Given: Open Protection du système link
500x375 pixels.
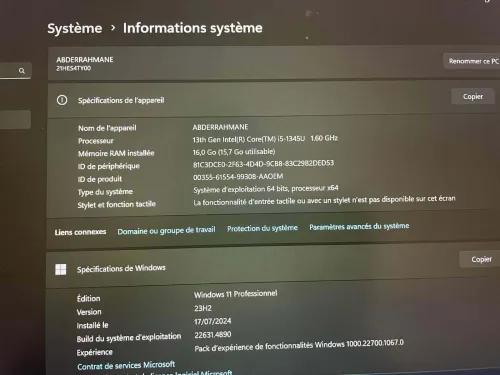Looking at the screenshot, I should pos(262,228).
